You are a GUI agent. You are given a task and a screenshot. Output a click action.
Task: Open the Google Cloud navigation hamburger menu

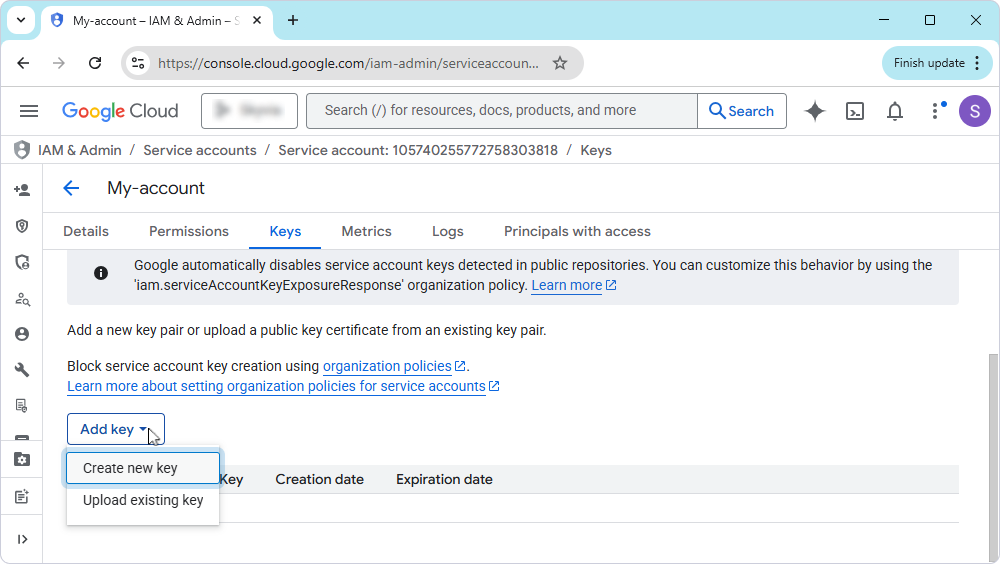29,111
